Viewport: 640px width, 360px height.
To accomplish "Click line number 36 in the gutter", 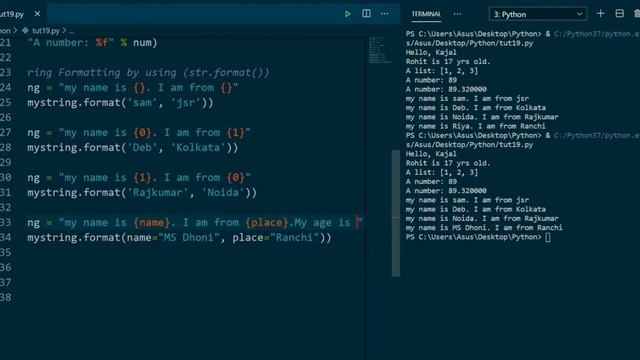I will 6,267.
